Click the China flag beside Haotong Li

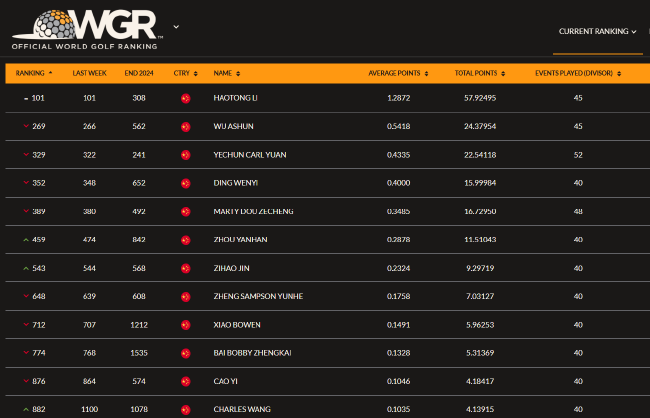tap(186, 98)
